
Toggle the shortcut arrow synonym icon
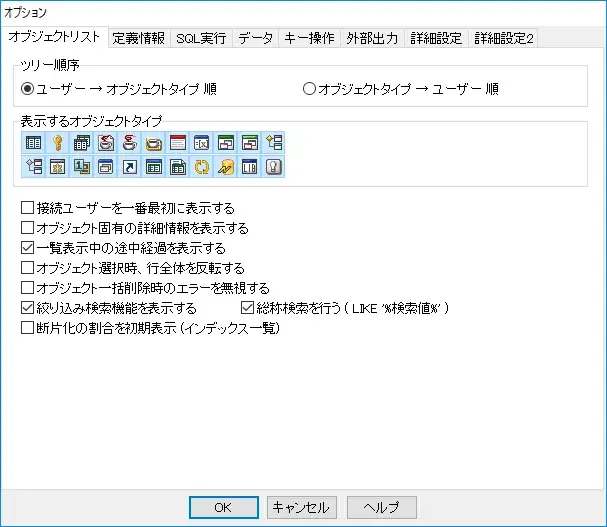[x=129, y=167]
